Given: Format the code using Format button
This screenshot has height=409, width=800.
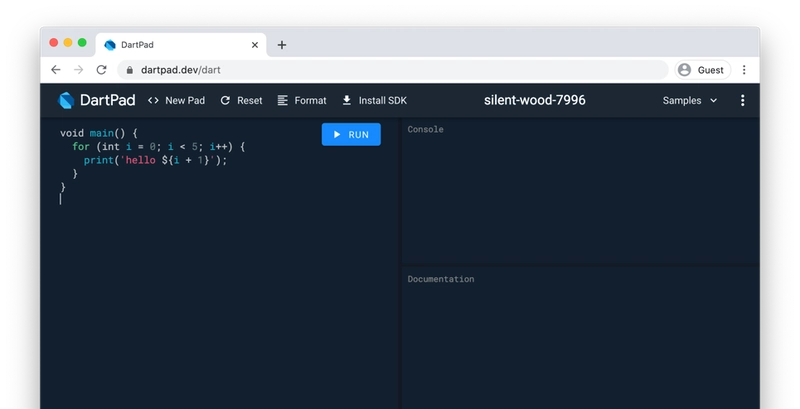Looking at the screenshot, I should 302,100.
